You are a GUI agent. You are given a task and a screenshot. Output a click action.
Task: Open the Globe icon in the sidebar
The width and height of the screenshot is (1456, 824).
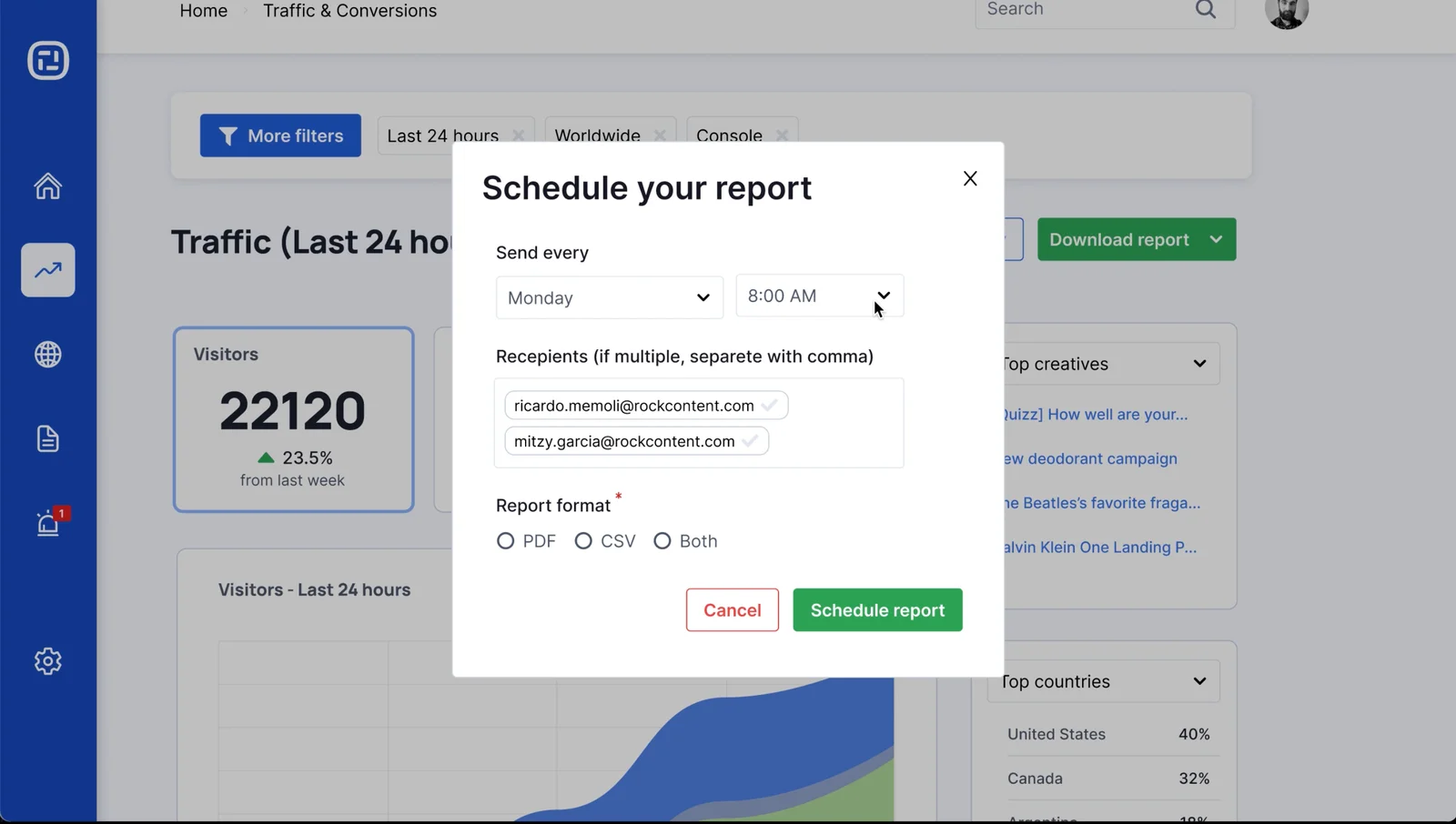tap(47, 355)
